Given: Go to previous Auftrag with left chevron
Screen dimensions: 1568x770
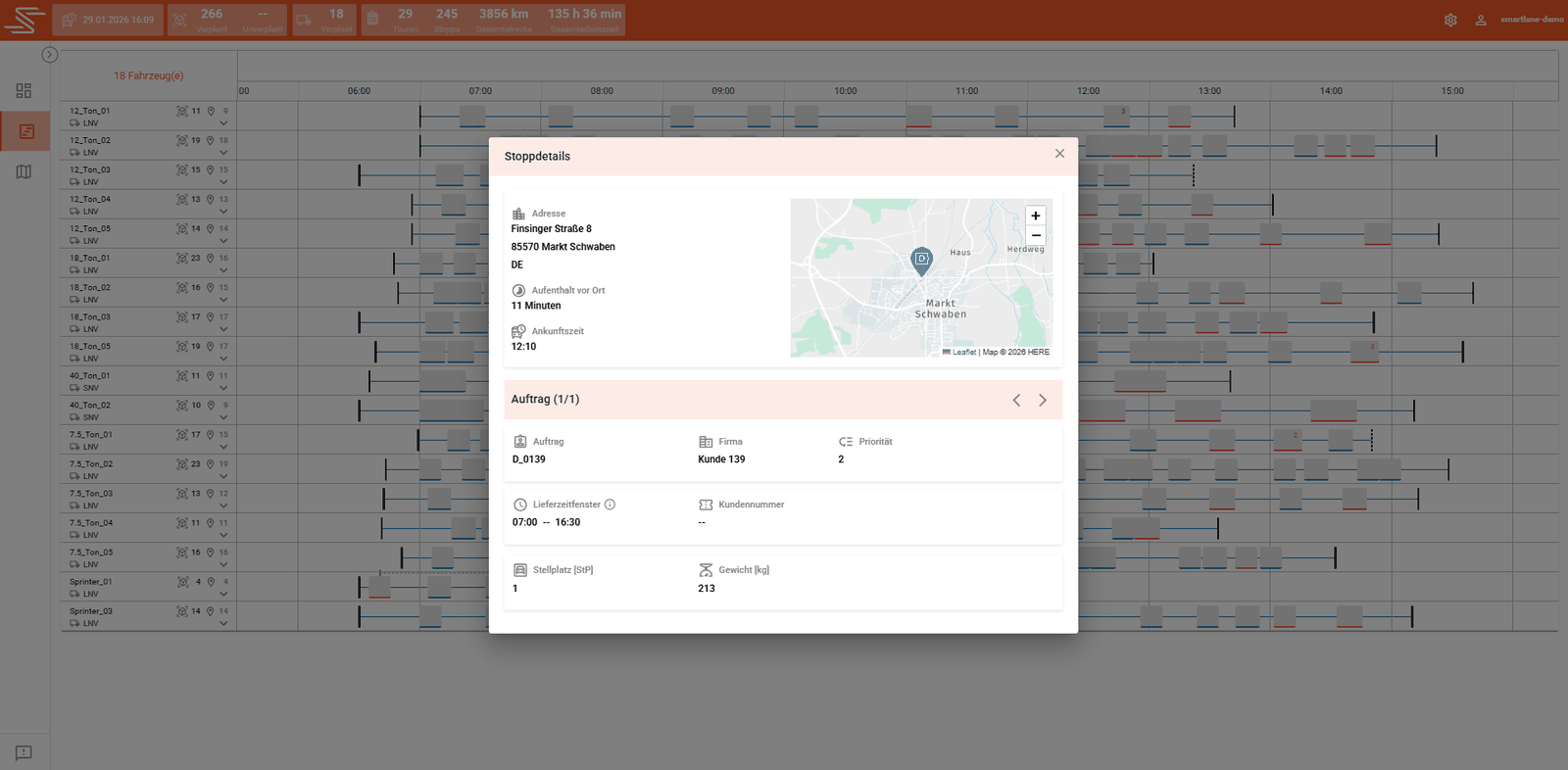Looking at the screenshot, I should [1016, 400].
